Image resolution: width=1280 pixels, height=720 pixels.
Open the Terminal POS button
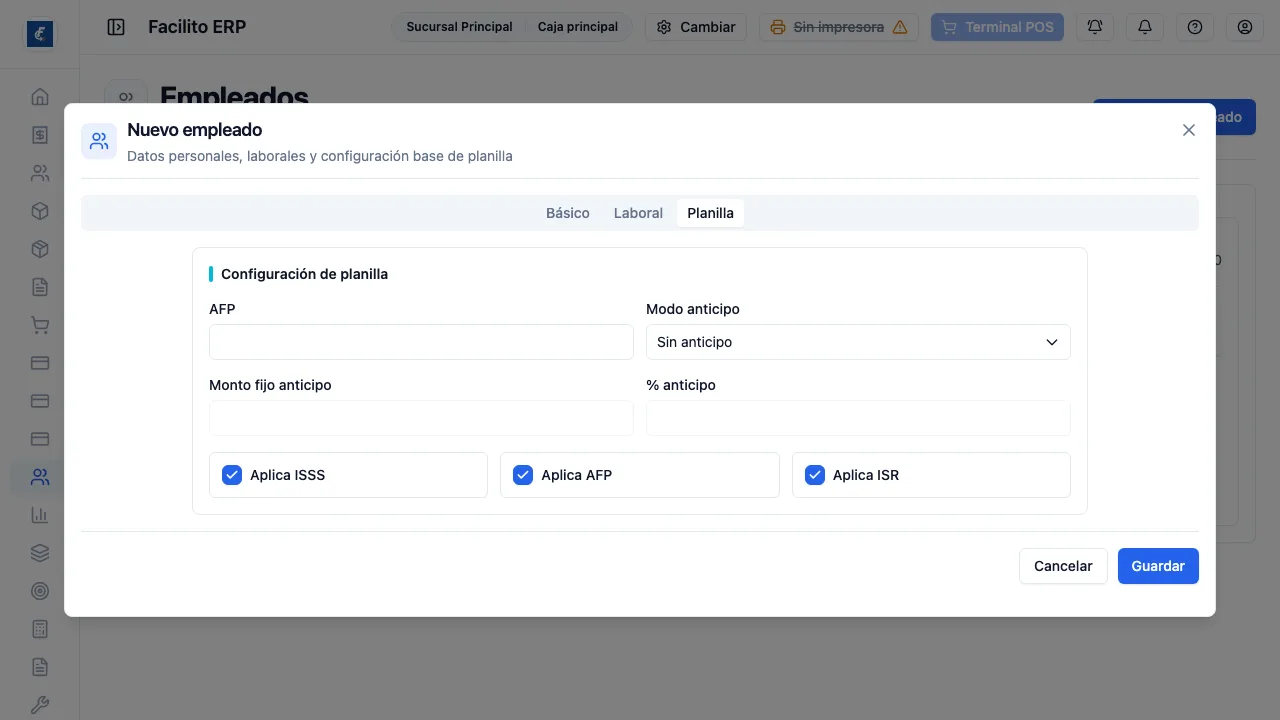pos(998,27)
